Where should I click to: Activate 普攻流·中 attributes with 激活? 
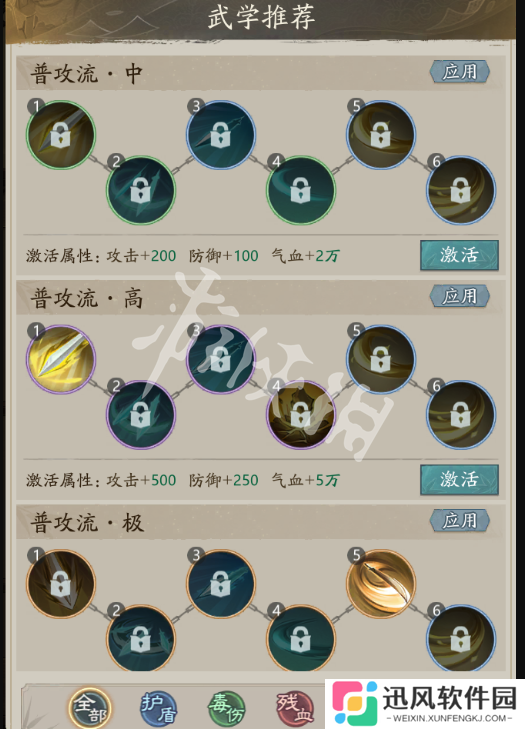(459, 255)
